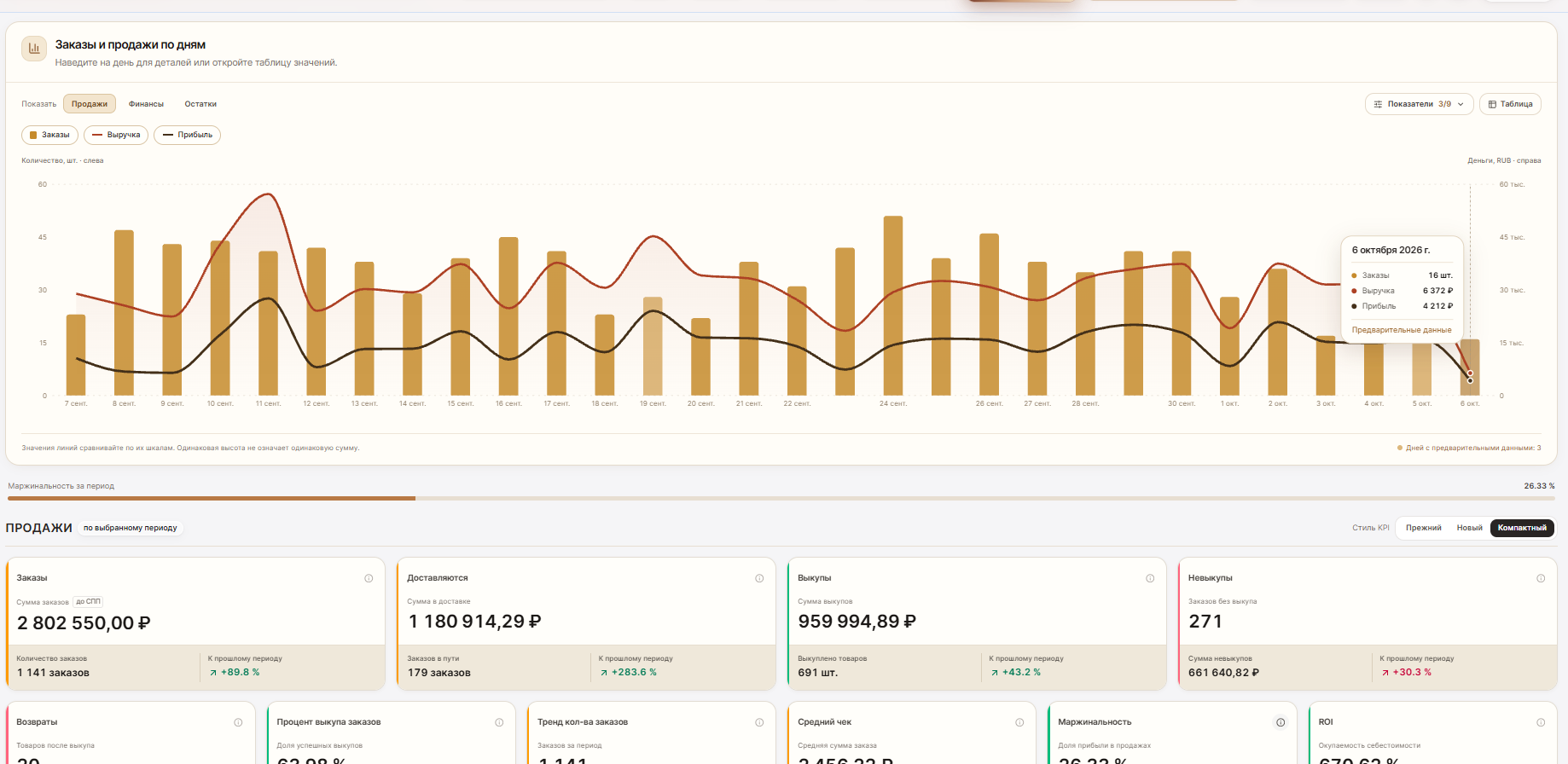Open info icon on Маржинальность card
Image resolution: width=1568 pixels, height=764 pixels.
click(1281, 722)
